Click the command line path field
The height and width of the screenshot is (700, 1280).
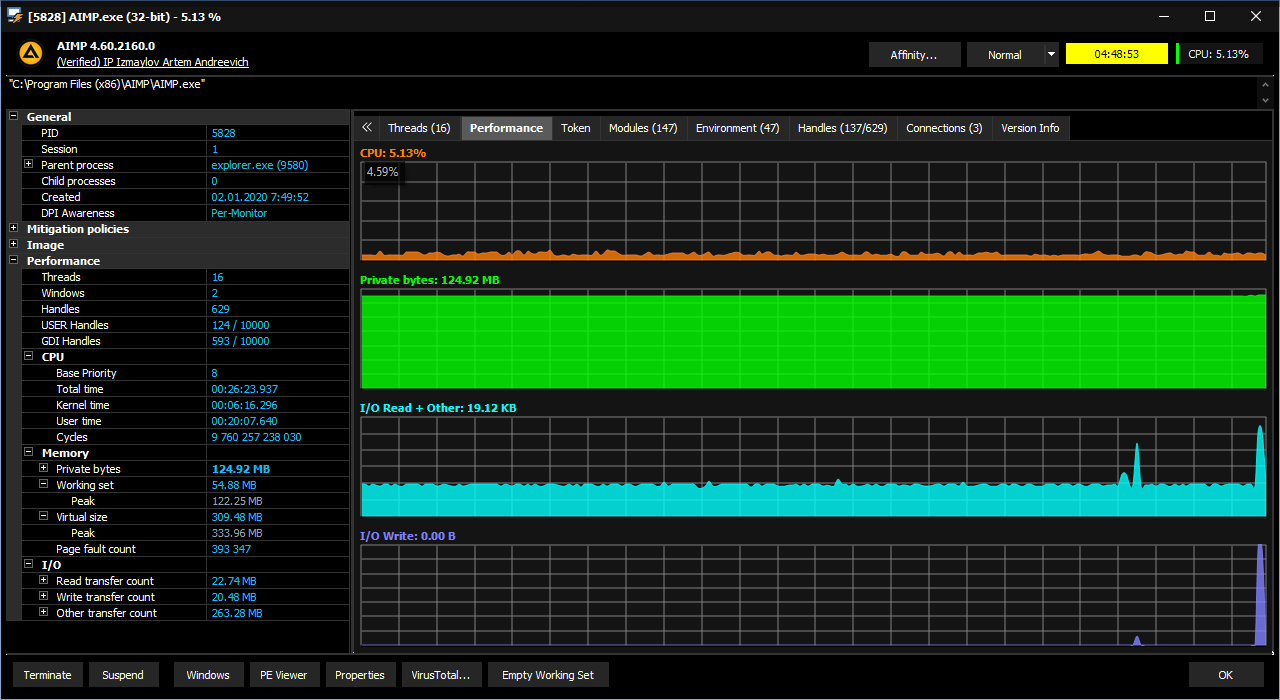[630, 91]
